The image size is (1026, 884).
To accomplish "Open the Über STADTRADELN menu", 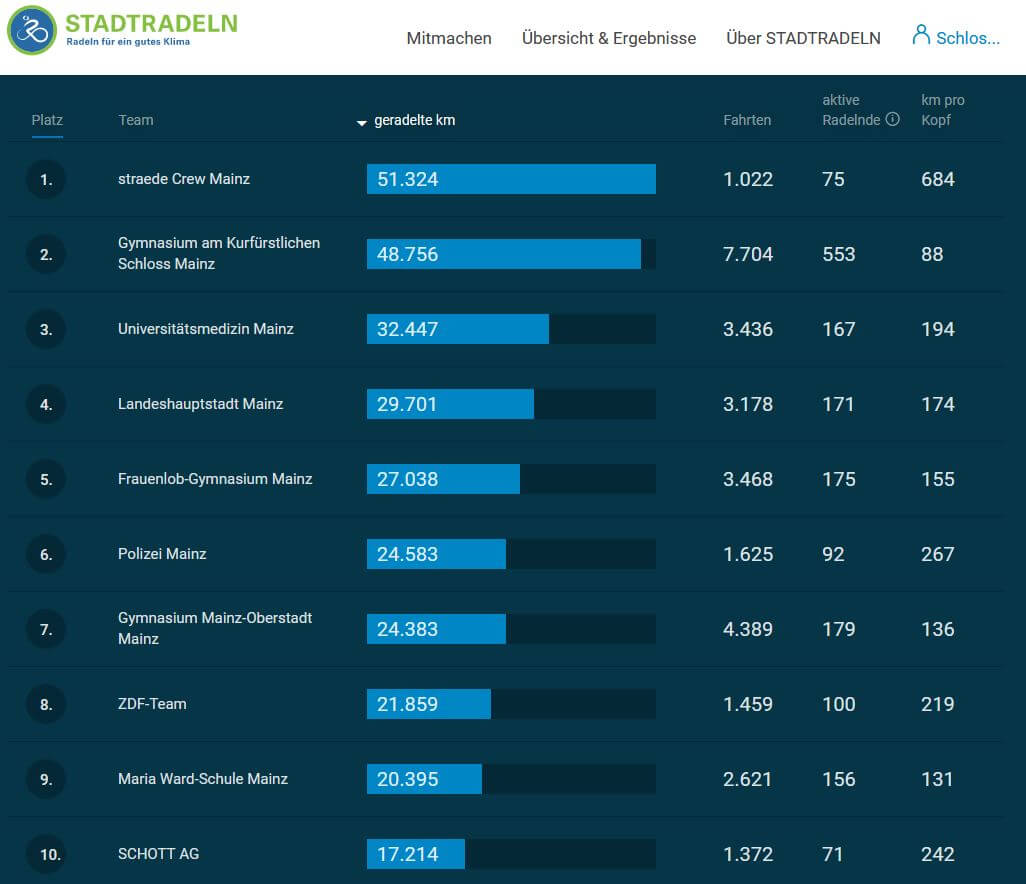I will click(x=803, y=38).
